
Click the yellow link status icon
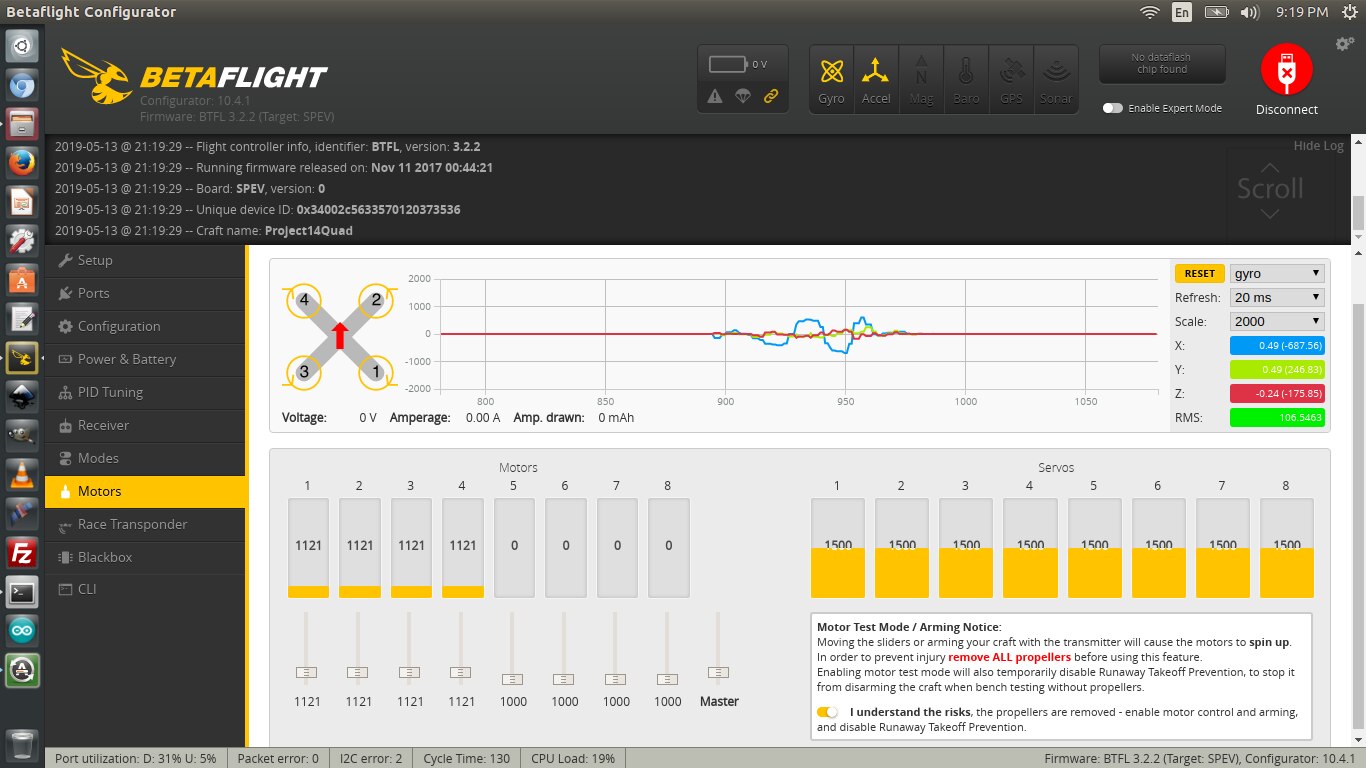point(771,96)
